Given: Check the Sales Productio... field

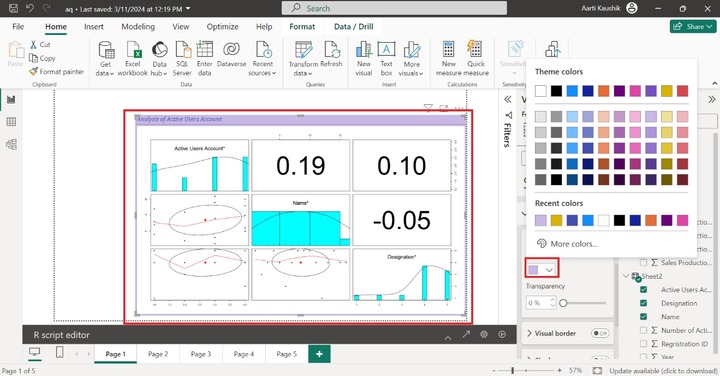Looking at the screenshot, I should (643, 263).
